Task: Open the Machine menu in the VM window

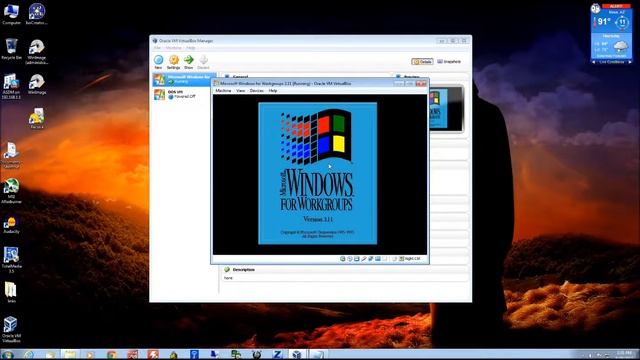Action: point(223,91)
